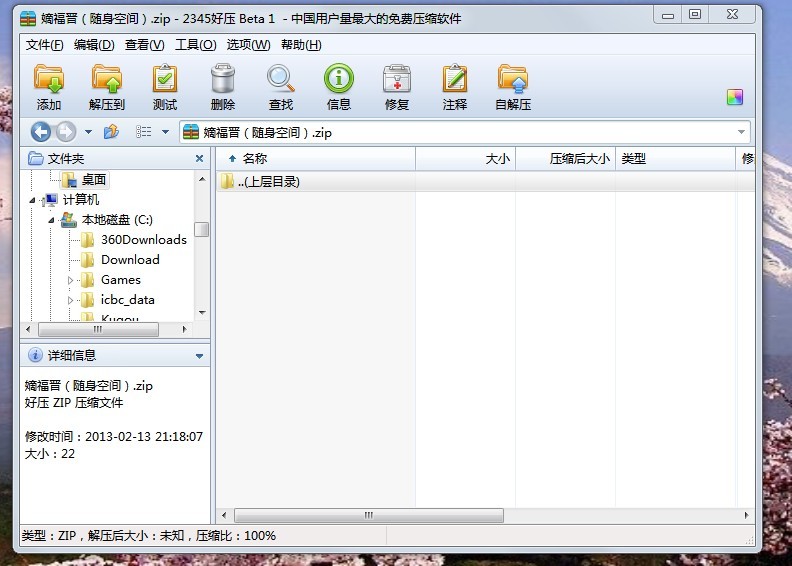The image size is (792, 566).
Task: Open the 工具(O) menu
Action: pyautogui.click(x=195, y=45)
